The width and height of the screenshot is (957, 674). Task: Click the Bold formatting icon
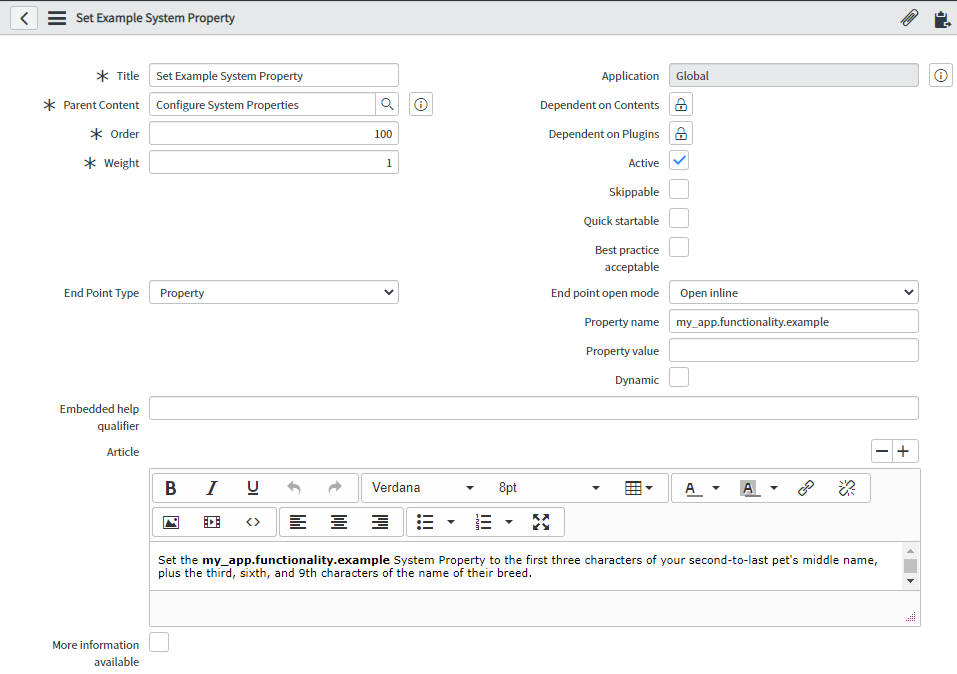pos(171,488)
